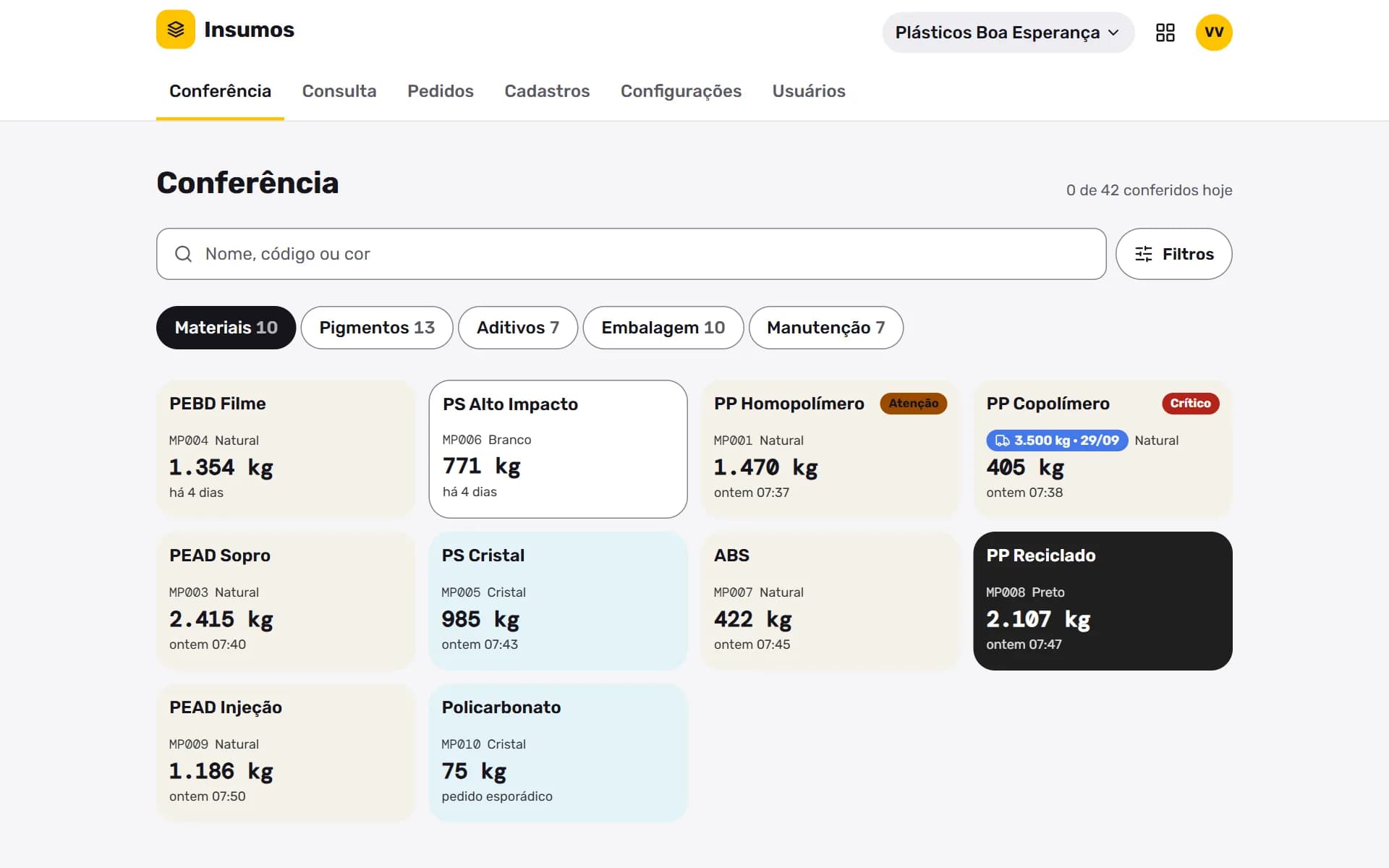The width and height of the screenshot is (1389, 868).
Task: Open the Cadastros tab
Action: [547, 91]
